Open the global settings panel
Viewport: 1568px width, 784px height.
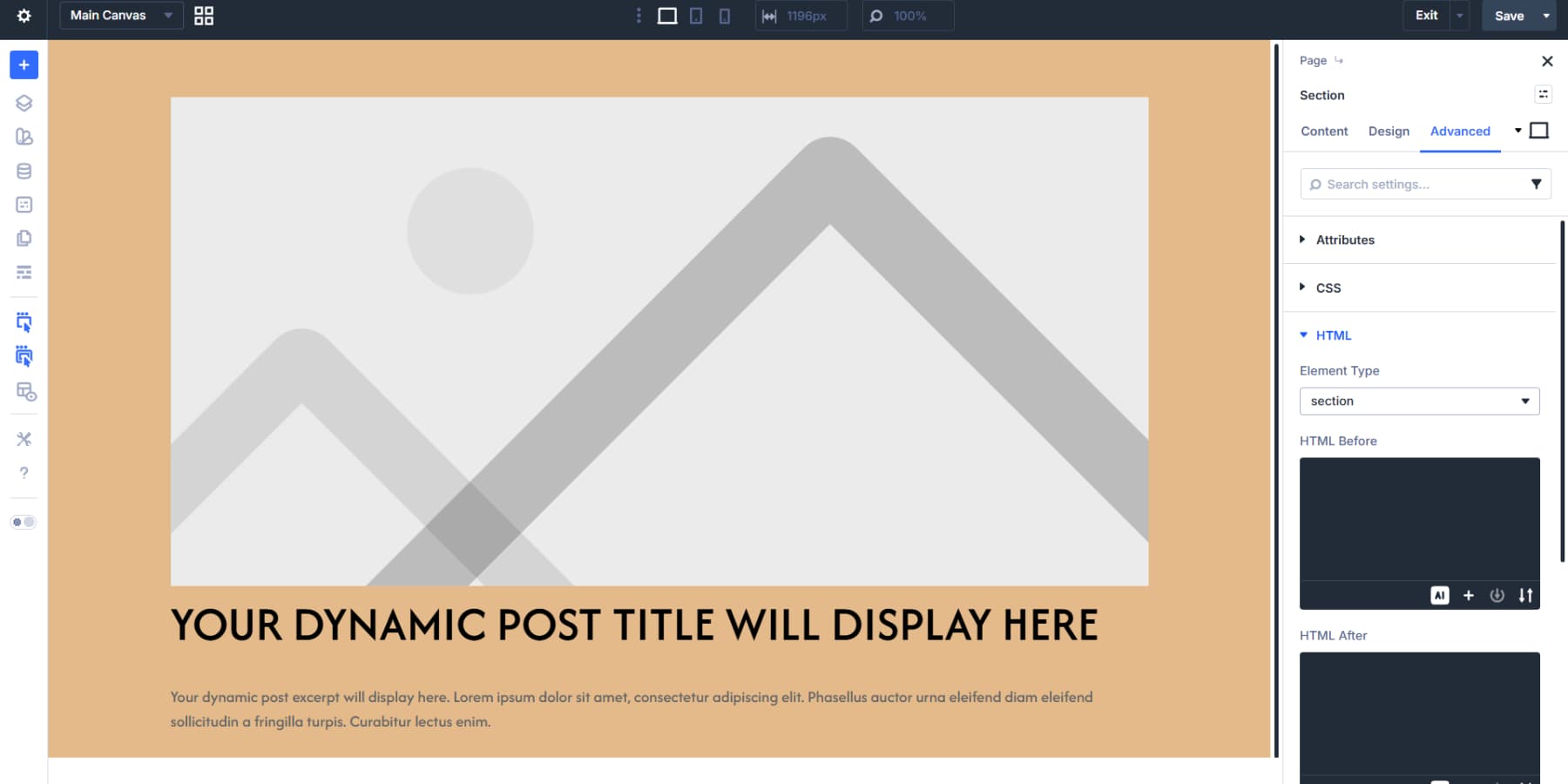pyautogui.click(x=24, y=15)
